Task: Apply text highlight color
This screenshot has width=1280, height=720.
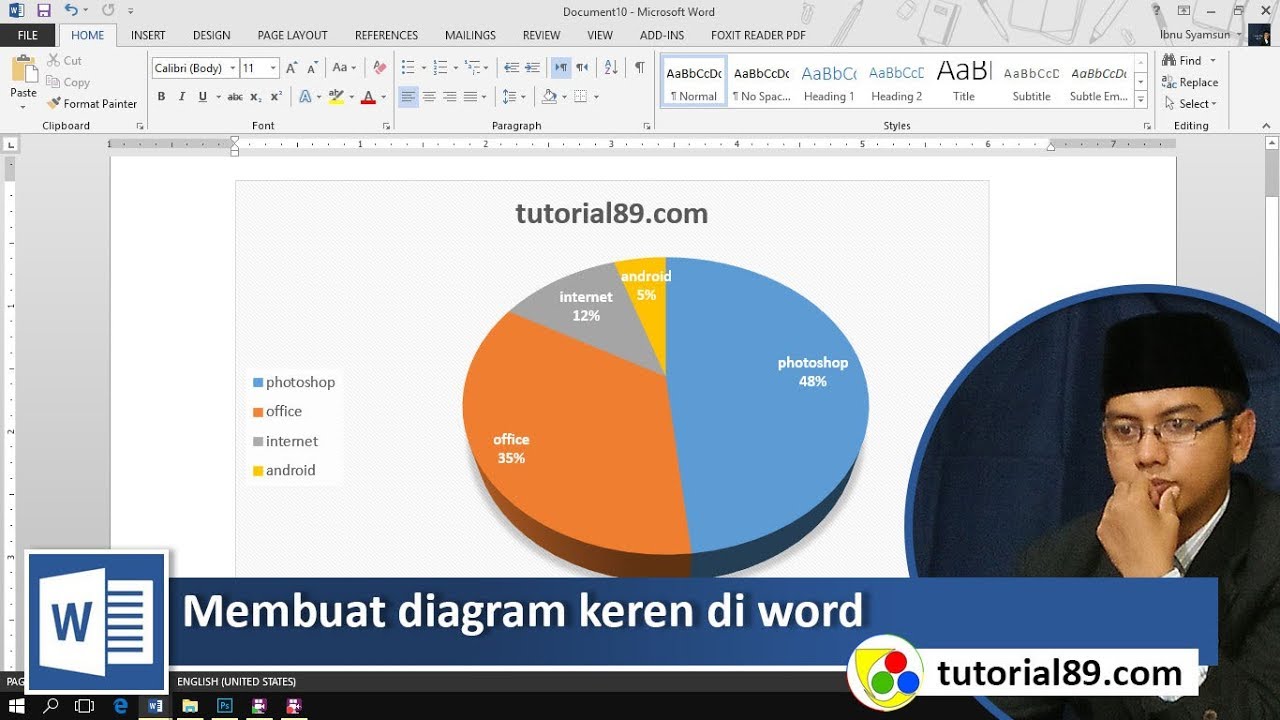Action: 336,97
